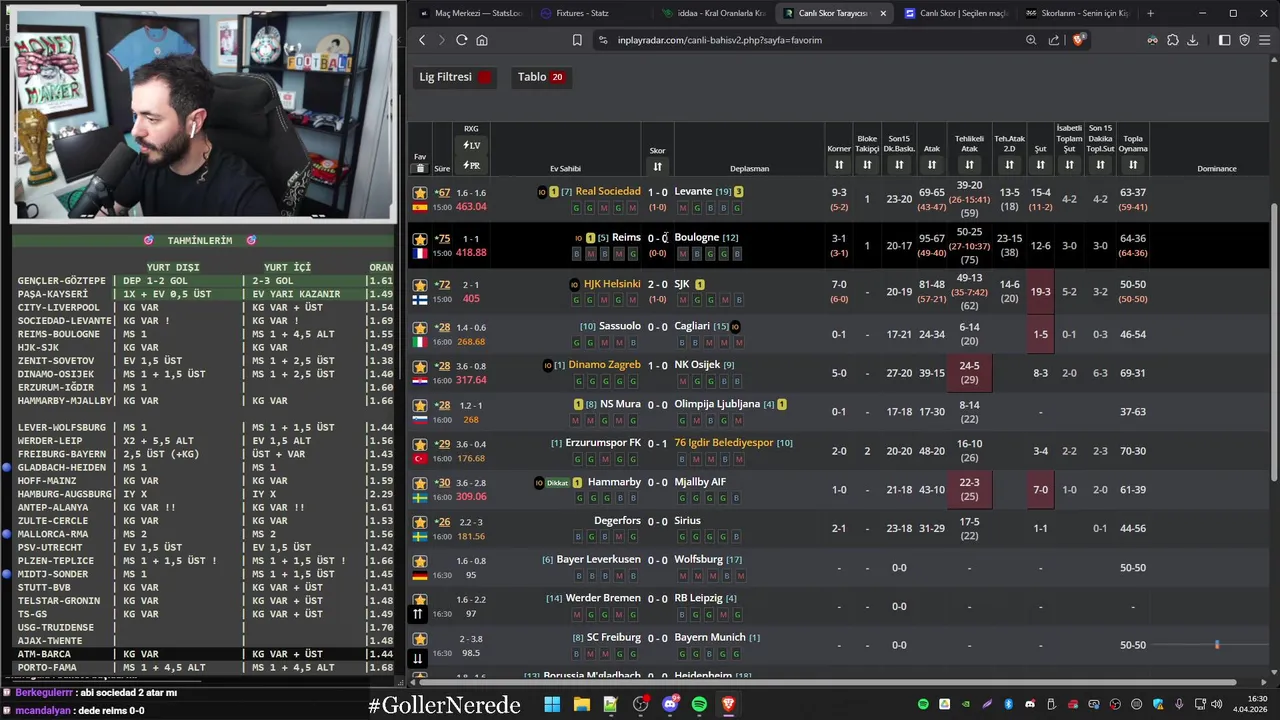Viewport: 1280px width, 720px height.
Task: Toggle the browser sidebar panel
Action: coord(1225,40)
